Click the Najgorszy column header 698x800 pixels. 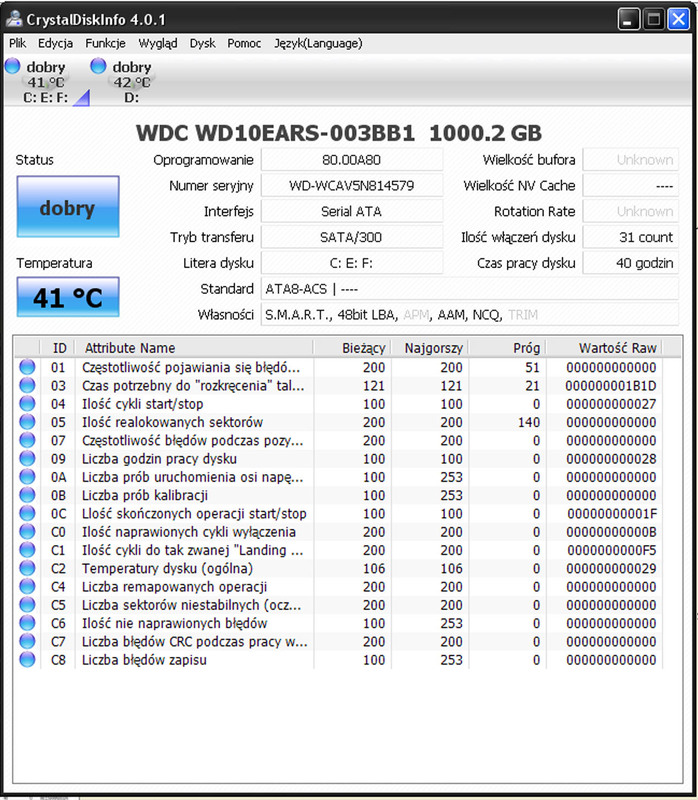tap(430, 348)
